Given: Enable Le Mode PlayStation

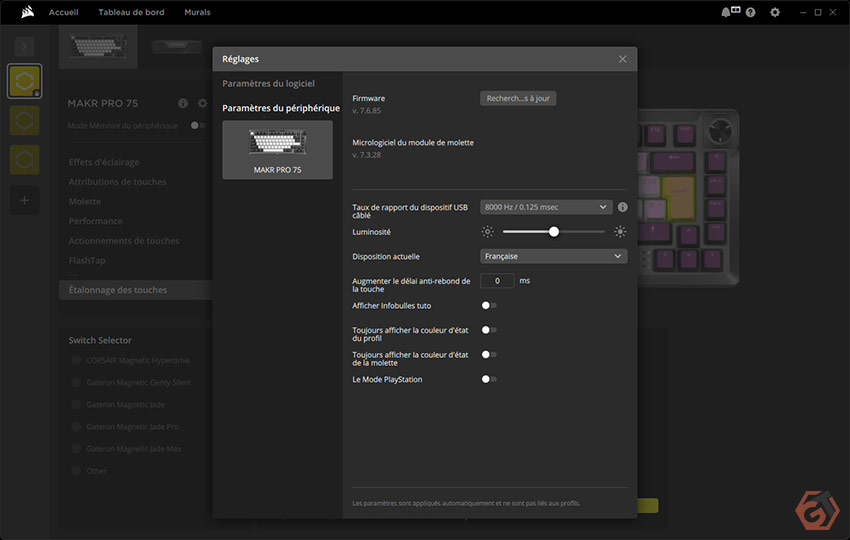Looking at the screenshot, I should (x=489, y=380).
